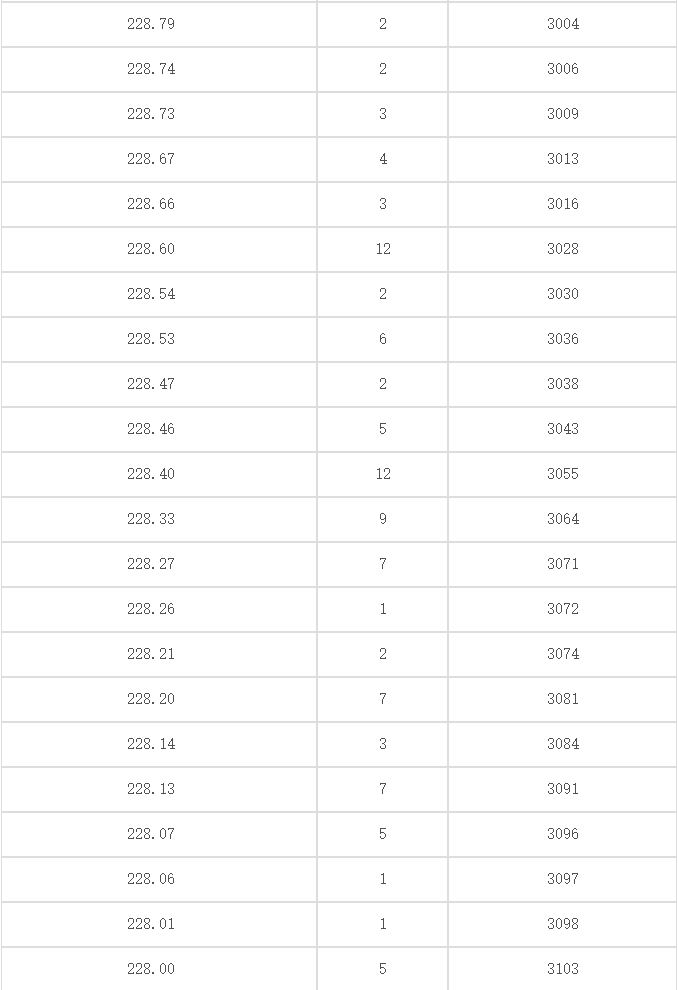Click the count 12 beside 228.60

pyautogui.click(x=383, y=249)
